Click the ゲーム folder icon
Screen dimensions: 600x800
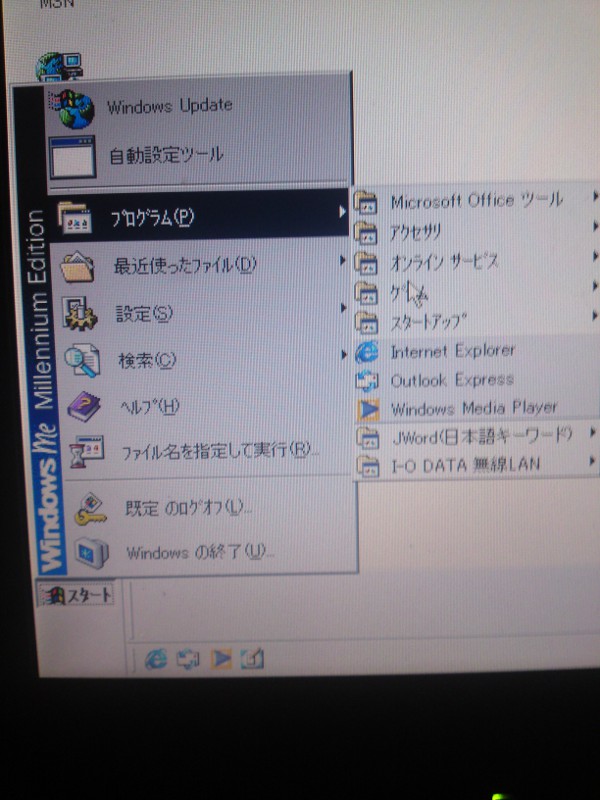tap(366, 293)
